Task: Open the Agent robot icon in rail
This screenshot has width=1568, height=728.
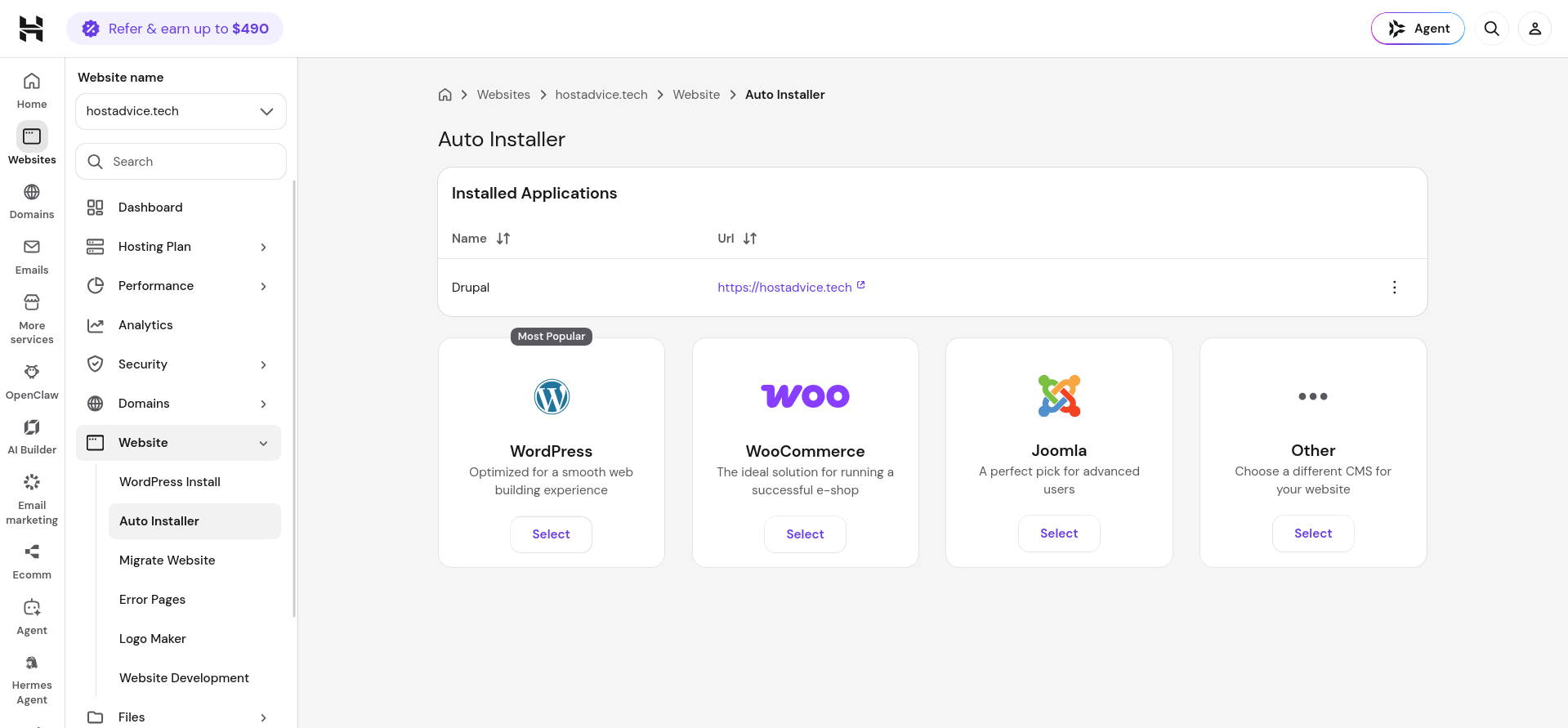Action: click(32, 607)
